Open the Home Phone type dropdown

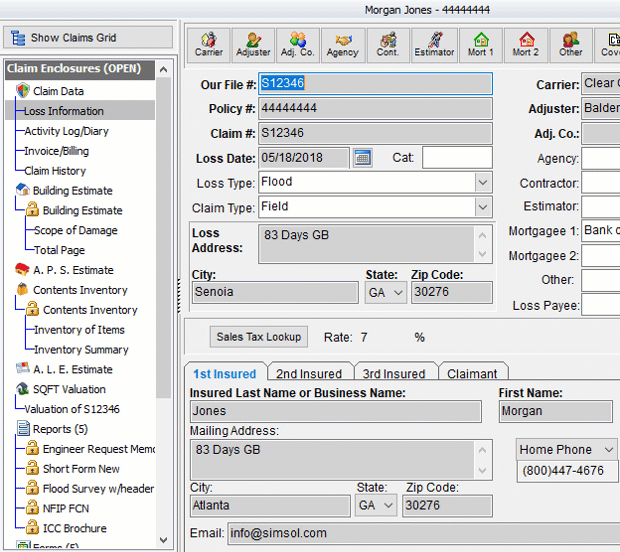(608, 450)
